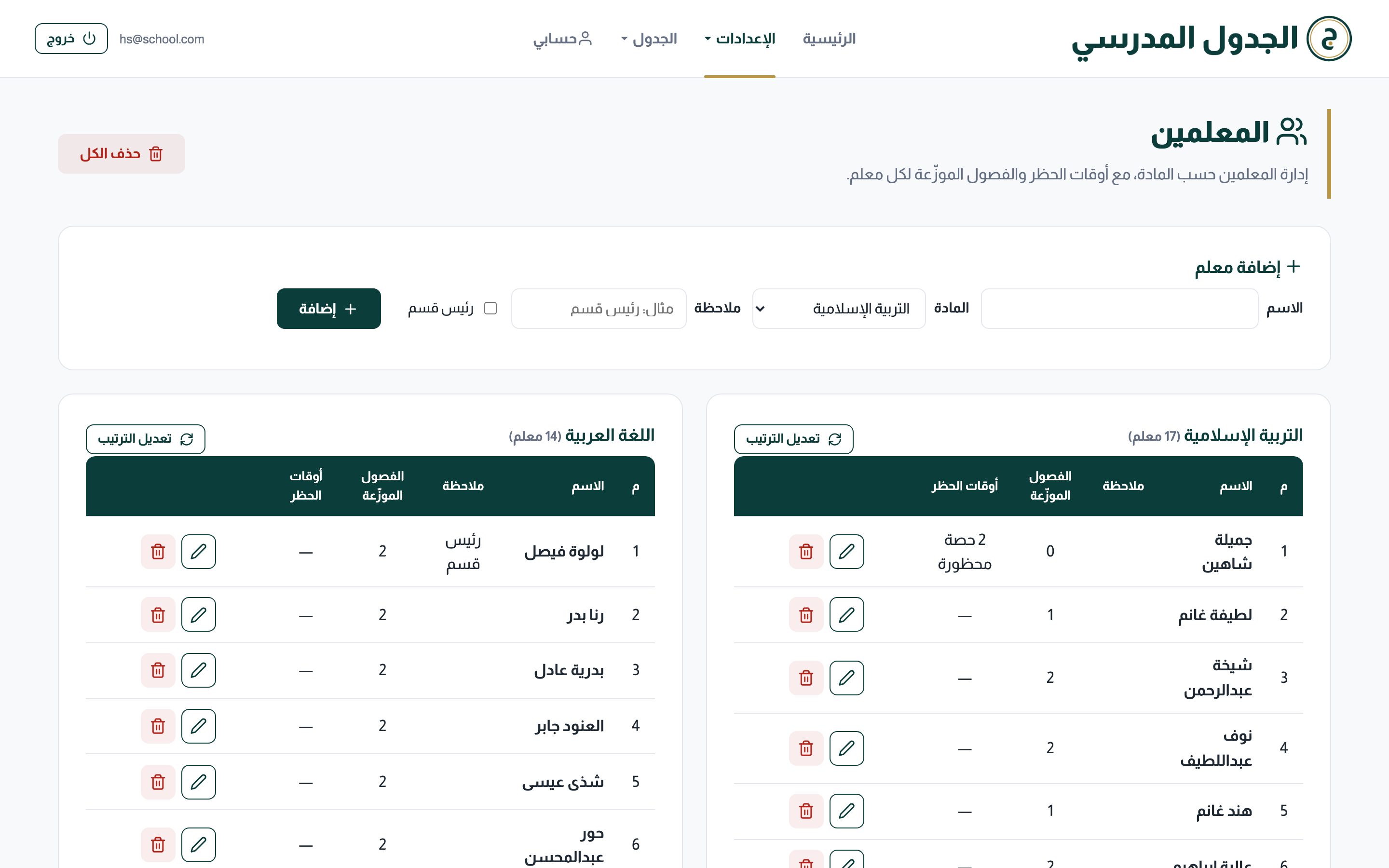The height and width of the screenshot is (868, 1389).
Task: Delete teacher العنود جابر
Action: click(158, 726)
